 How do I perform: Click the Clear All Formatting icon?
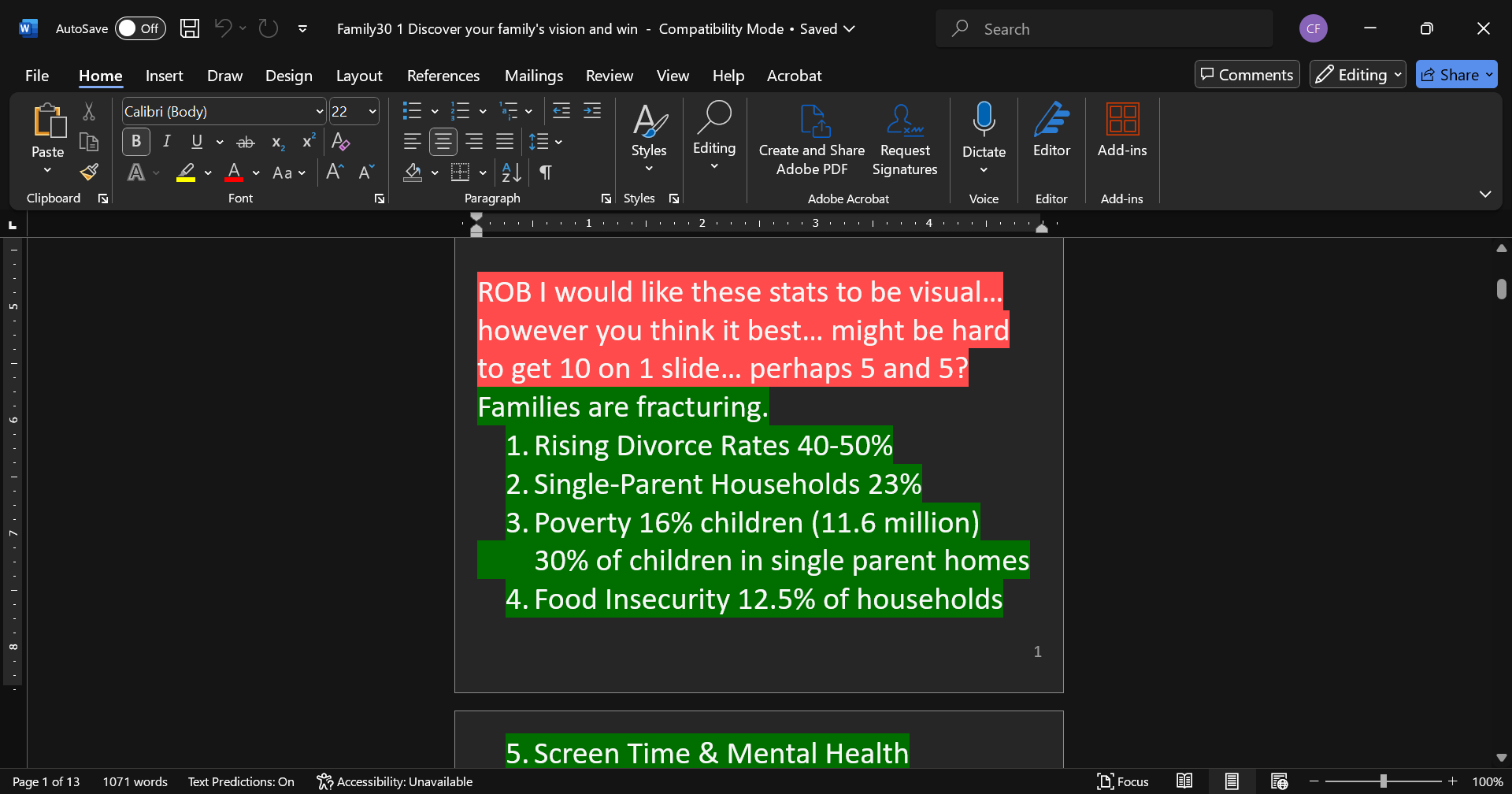click(x=340, y=142)
